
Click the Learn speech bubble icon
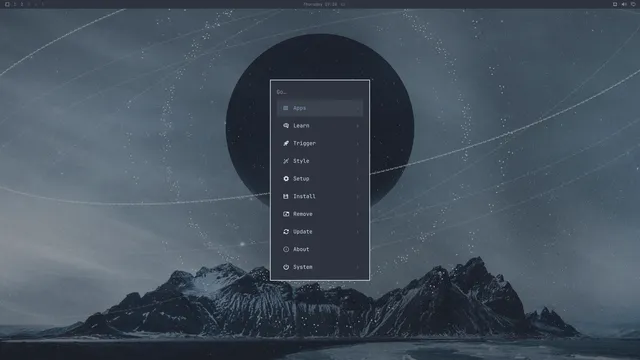[286, 126]
